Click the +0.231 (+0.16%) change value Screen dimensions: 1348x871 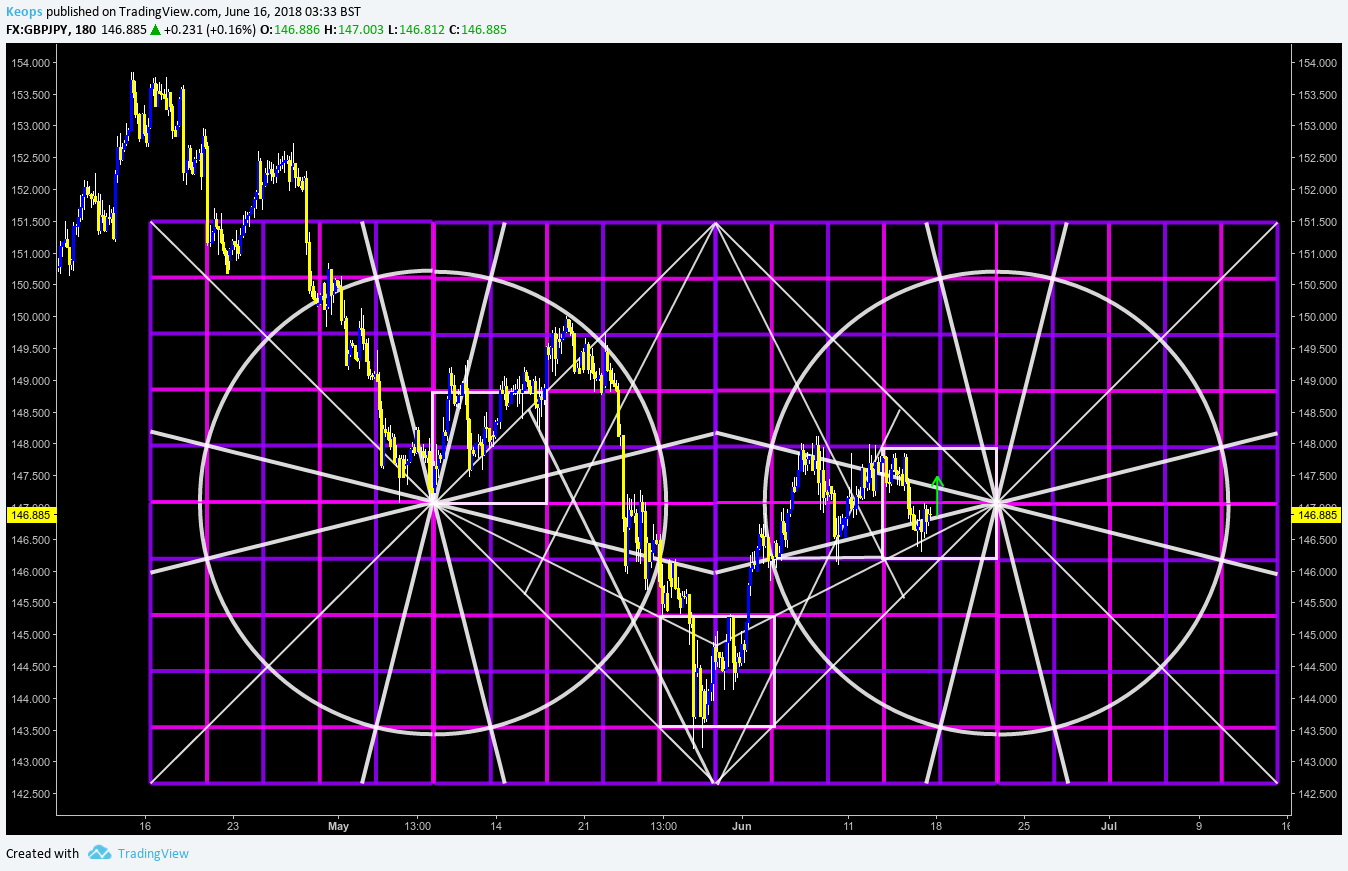click(x=210, y=30)
